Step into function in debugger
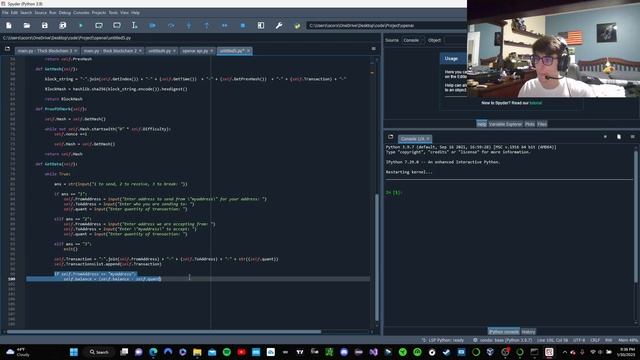 (x=189, y=25)
